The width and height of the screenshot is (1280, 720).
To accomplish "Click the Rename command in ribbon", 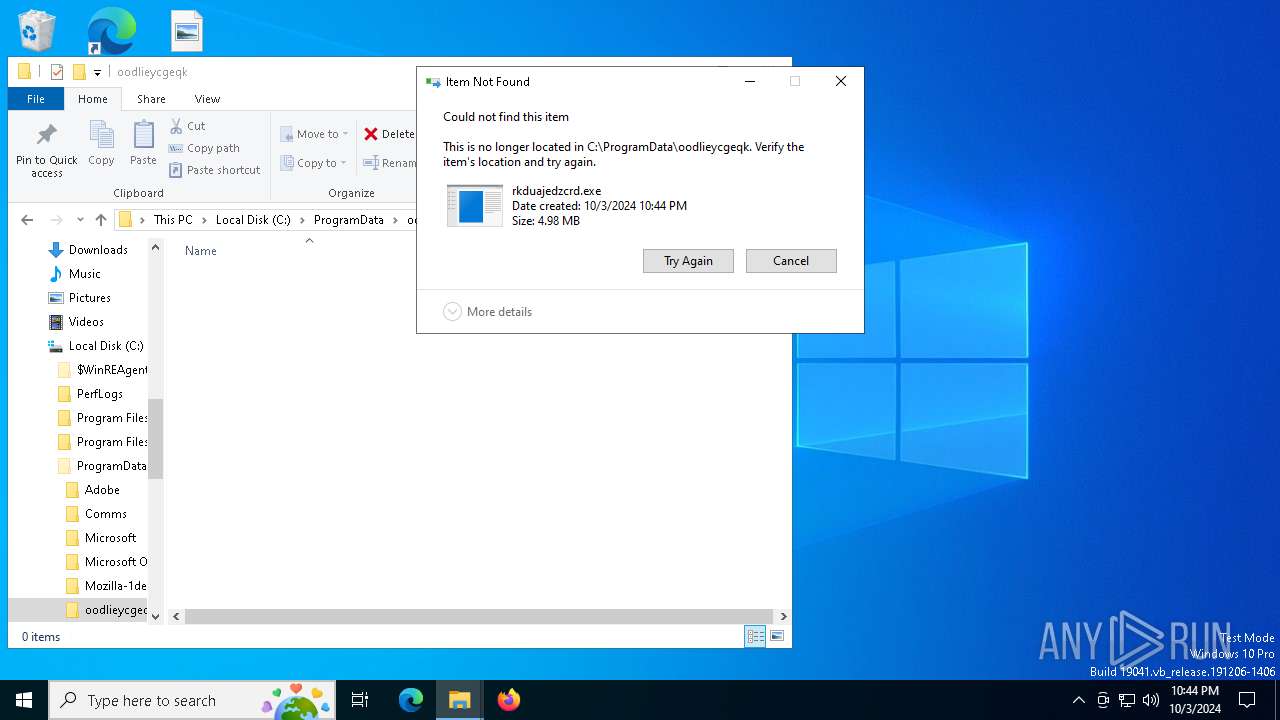I will point(389,163).
